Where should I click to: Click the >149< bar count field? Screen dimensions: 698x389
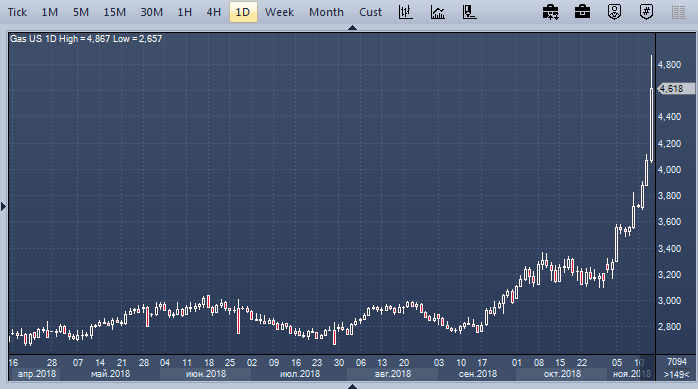coord(677,374)
